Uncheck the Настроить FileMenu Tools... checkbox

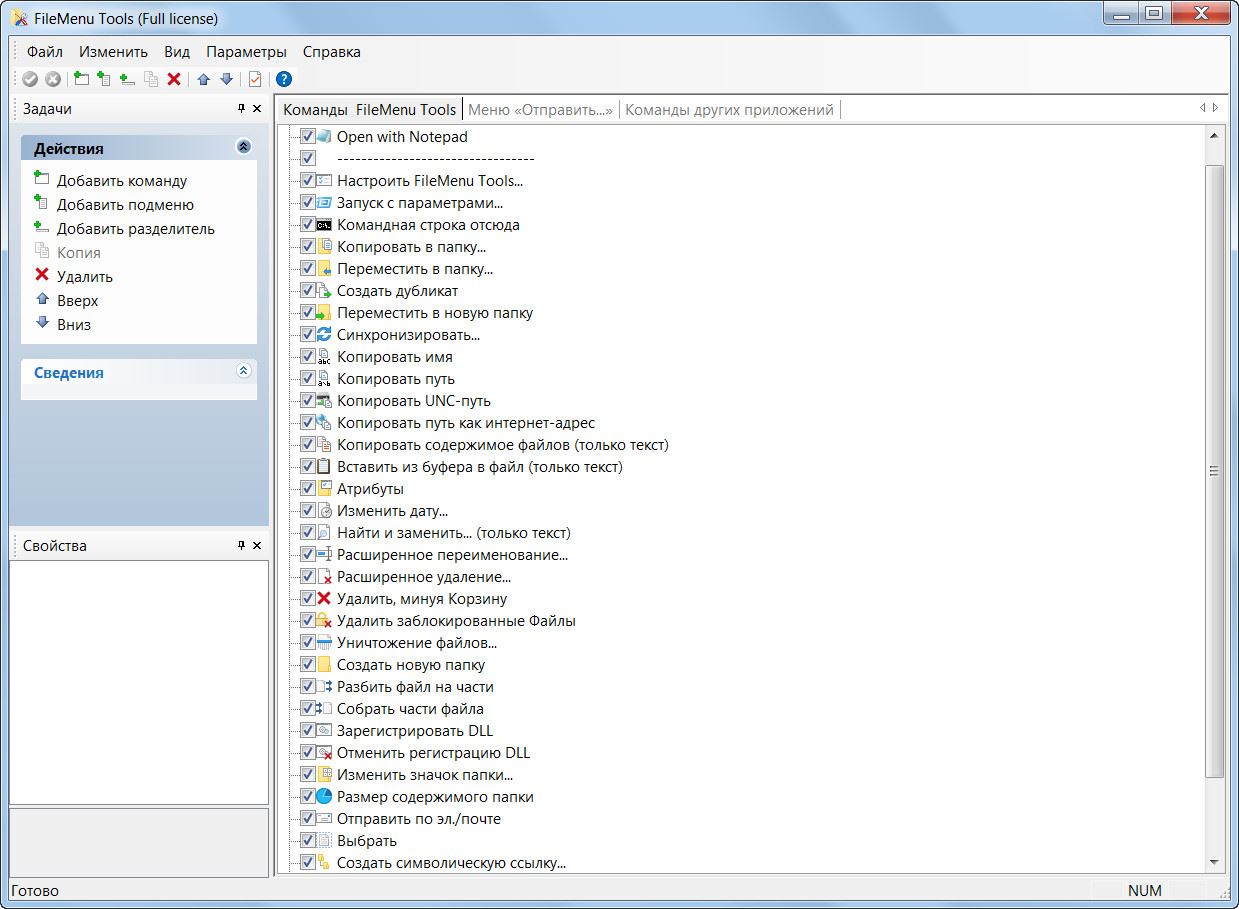(308, 181)
